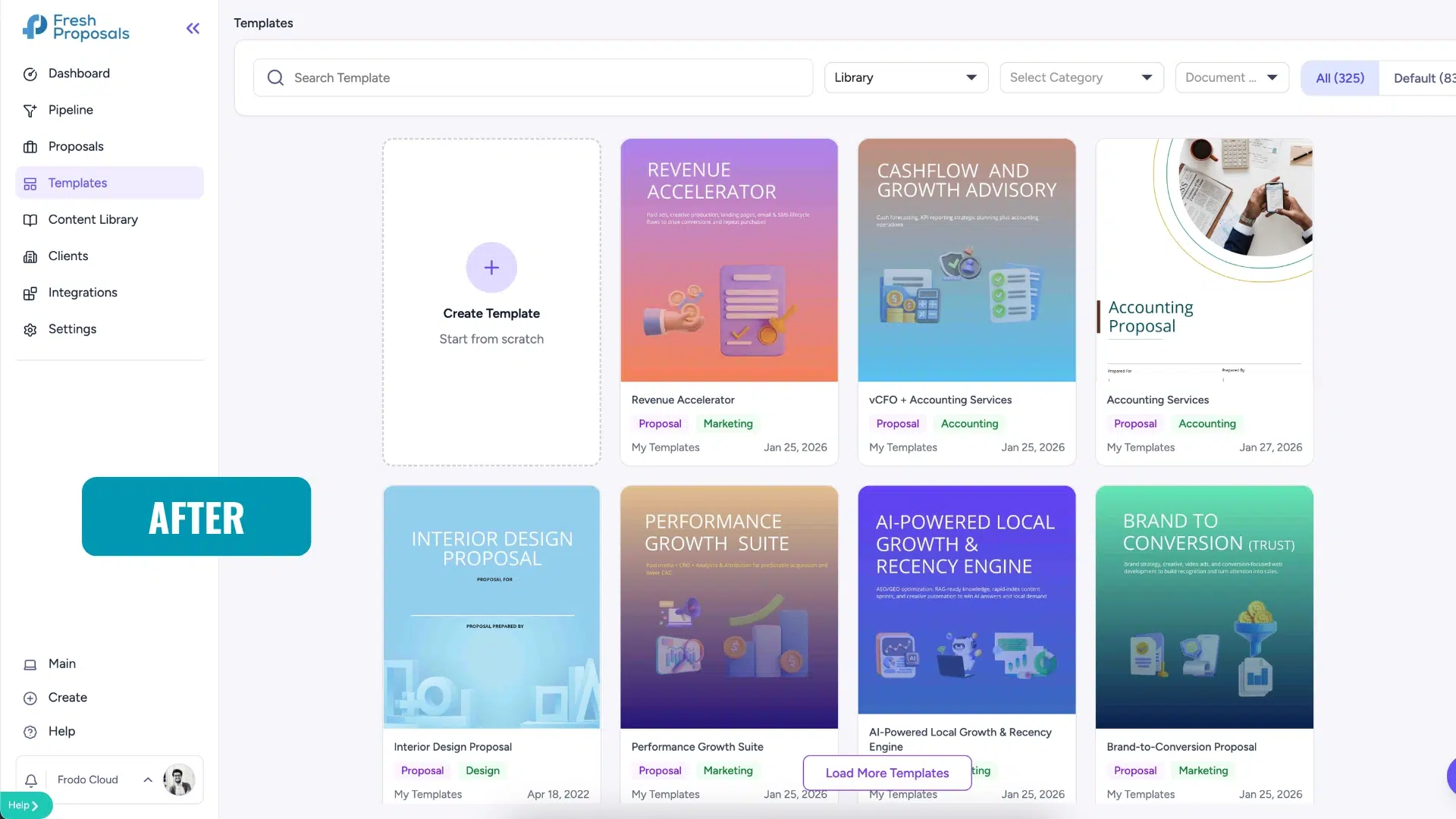The height and width of the screenshot is (819, 1456).
Task: Open the Cashflow and Growth Advisory thumbnail
Action: click(x=967, y=260)
